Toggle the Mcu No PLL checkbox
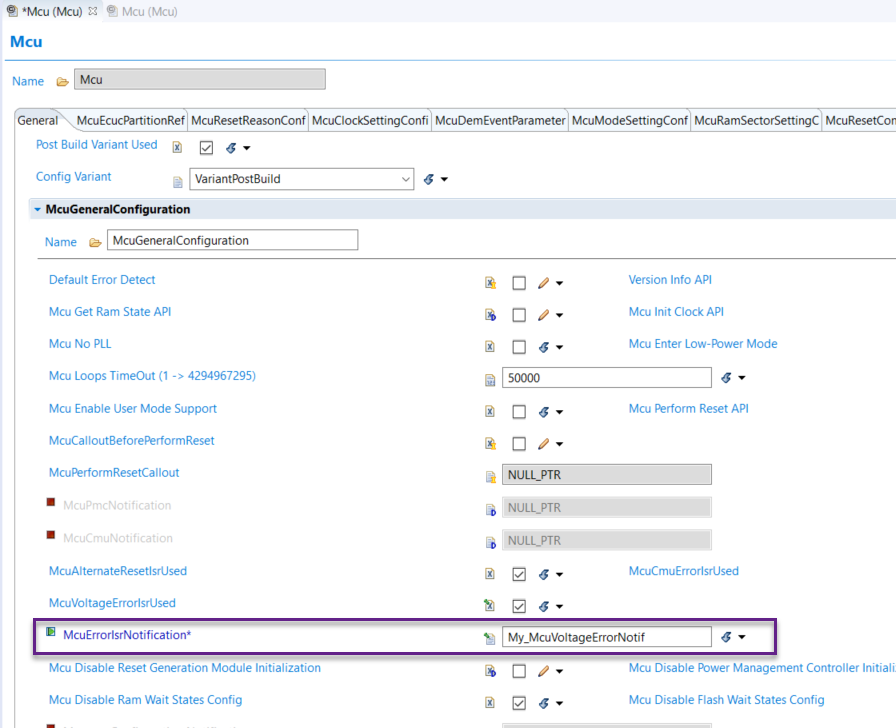Screen dimensions: 896x728 [x=519, y=347]
